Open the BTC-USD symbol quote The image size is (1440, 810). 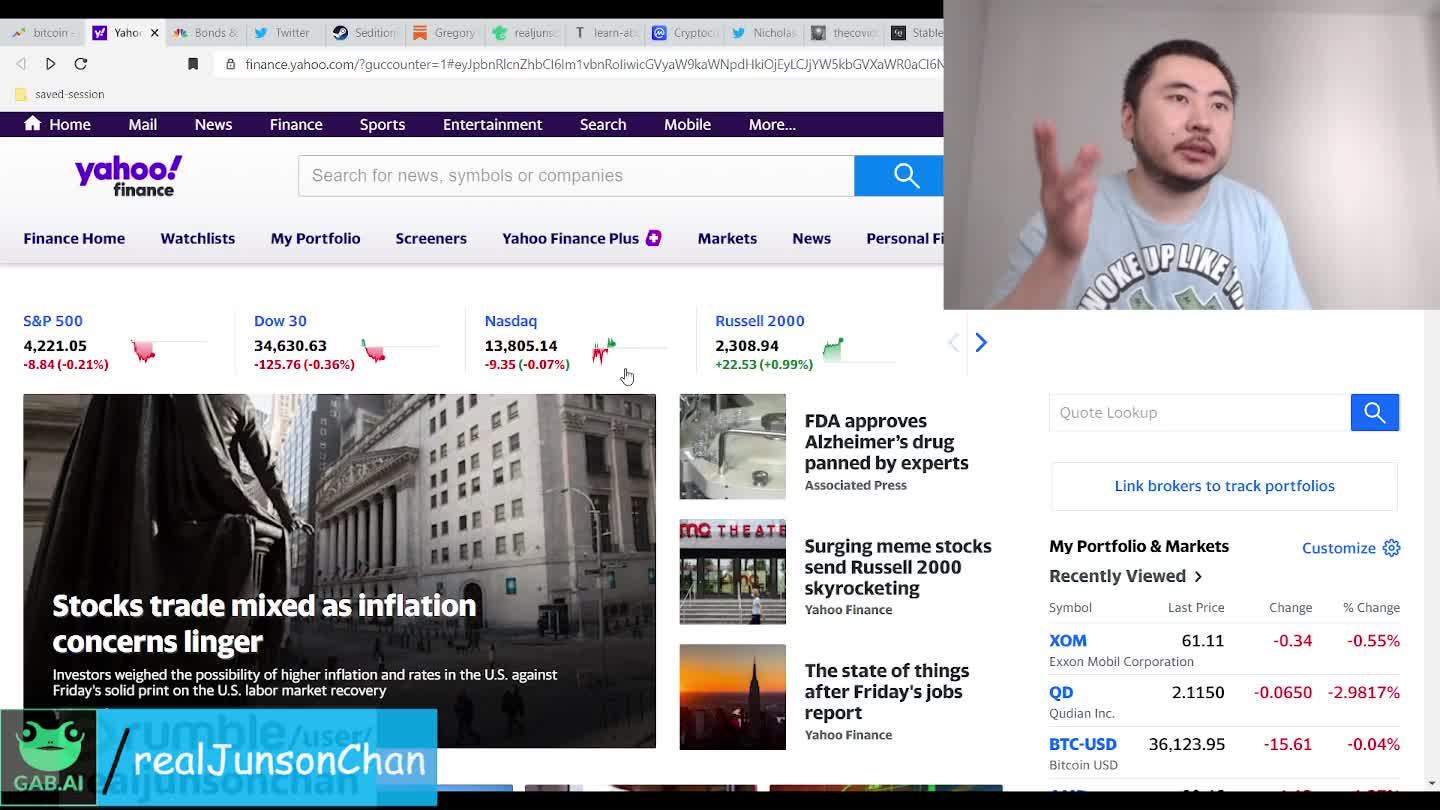pos(1082,744)
